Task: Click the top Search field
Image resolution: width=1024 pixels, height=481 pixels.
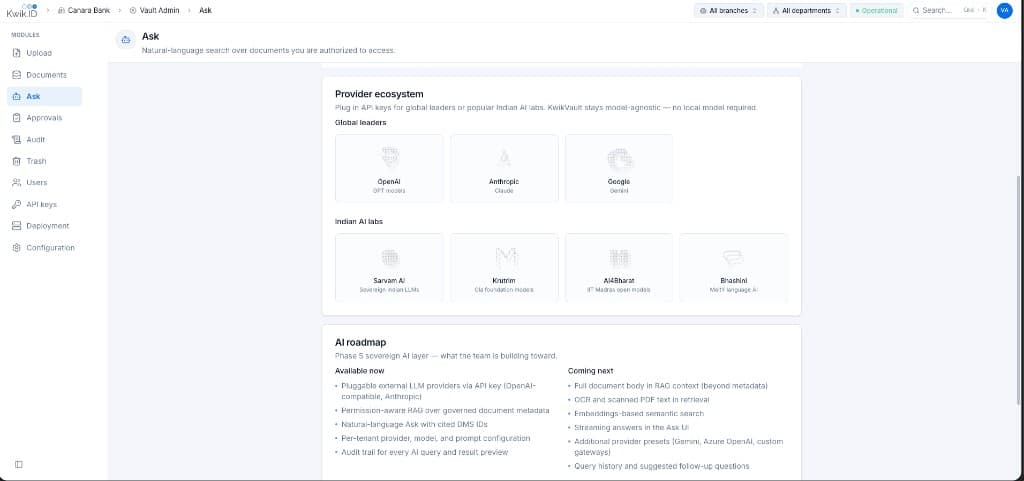Action: click(949, 10)
